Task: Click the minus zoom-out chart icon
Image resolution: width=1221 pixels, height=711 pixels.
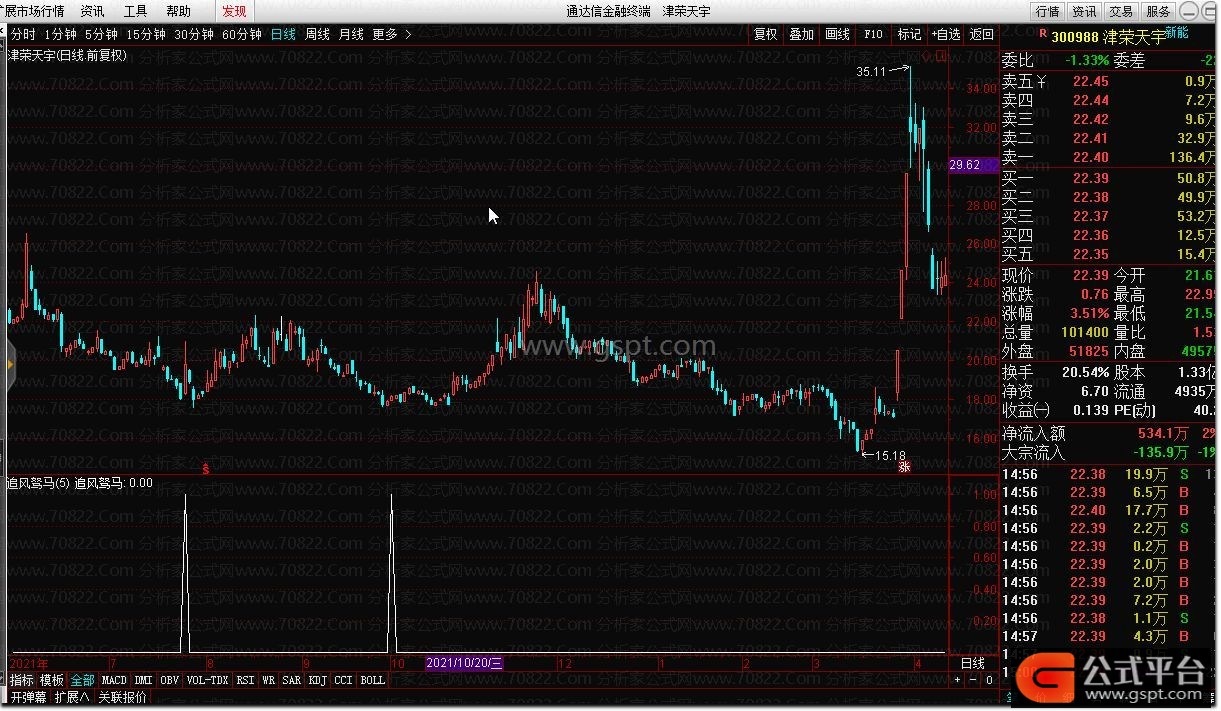Action: pyautogui.click(x=973, y=680)
